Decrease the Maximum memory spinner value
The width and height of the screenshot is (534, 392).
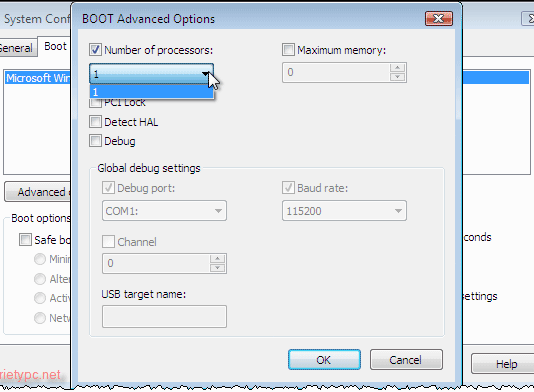point(397,77)
